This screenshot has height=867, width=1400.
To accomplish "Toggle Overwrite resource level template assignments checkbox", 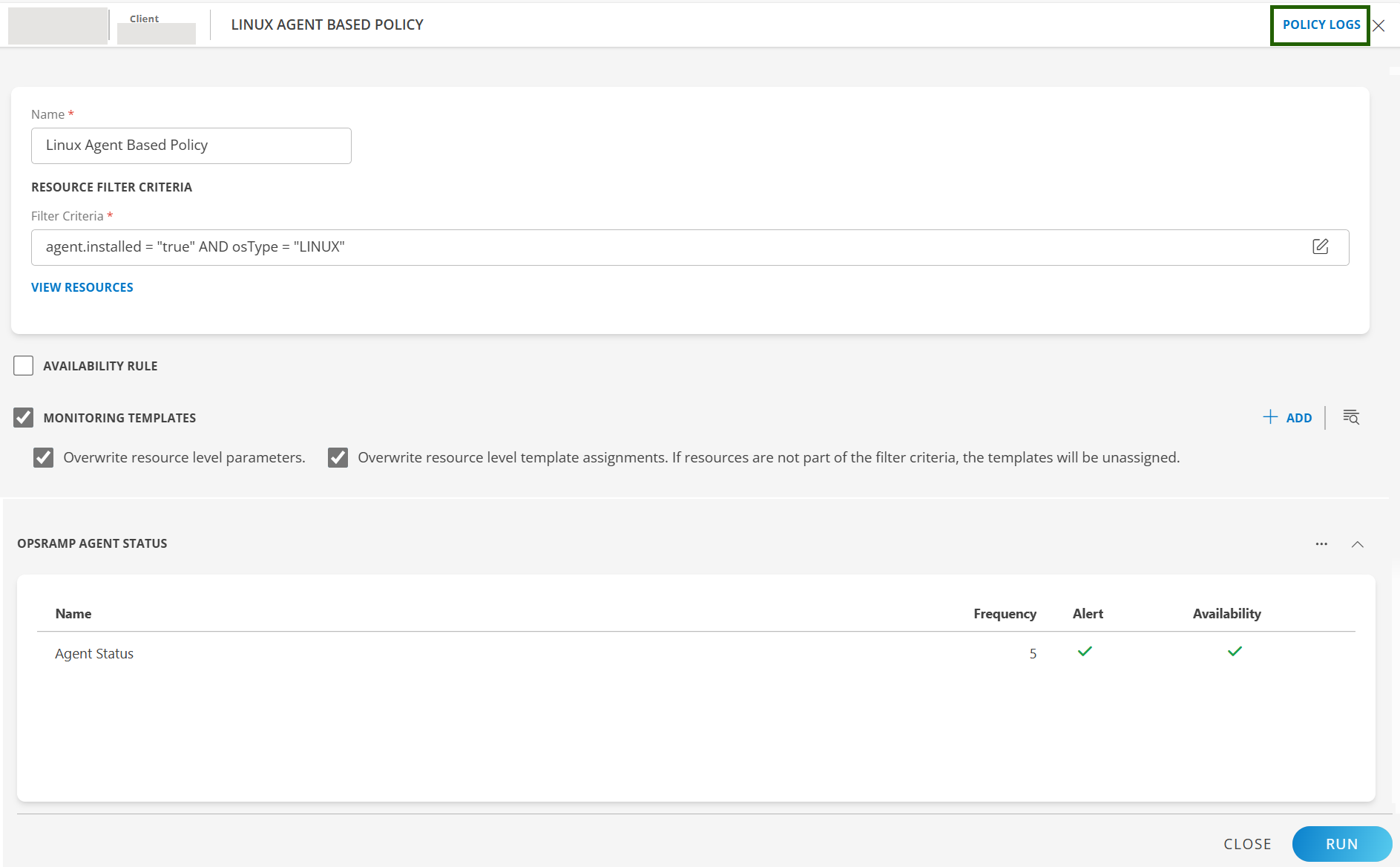I will point(338,458).
